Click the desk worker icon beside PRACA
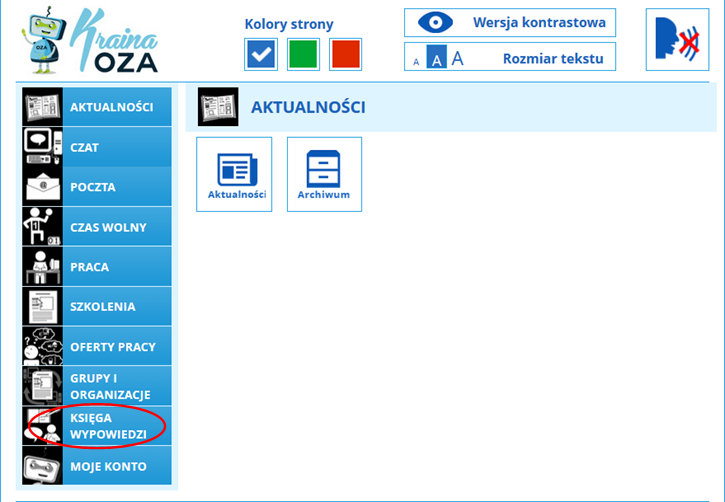This screenshot has height=502, width=725. 43,266
